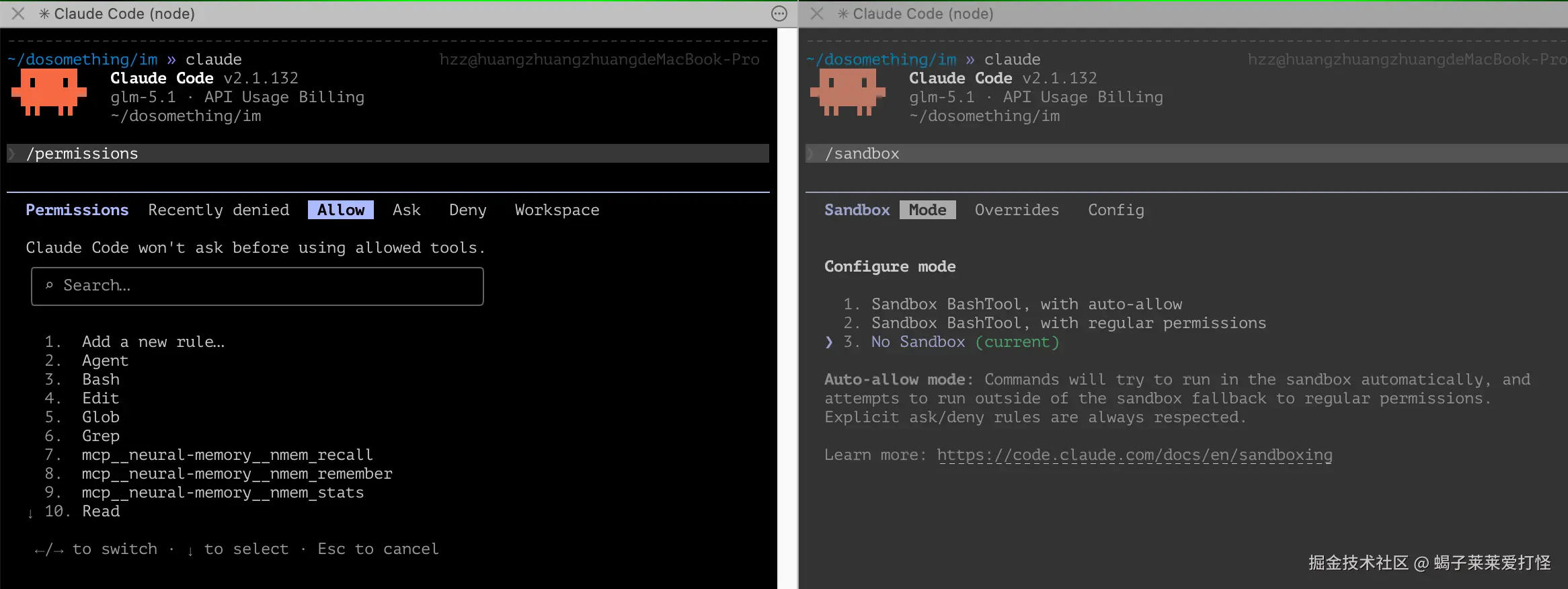The image size is (1568, 589).
Task: Click 'Claude Code v2.1.132' text in right terminal
Action: tap(1003, 78)
